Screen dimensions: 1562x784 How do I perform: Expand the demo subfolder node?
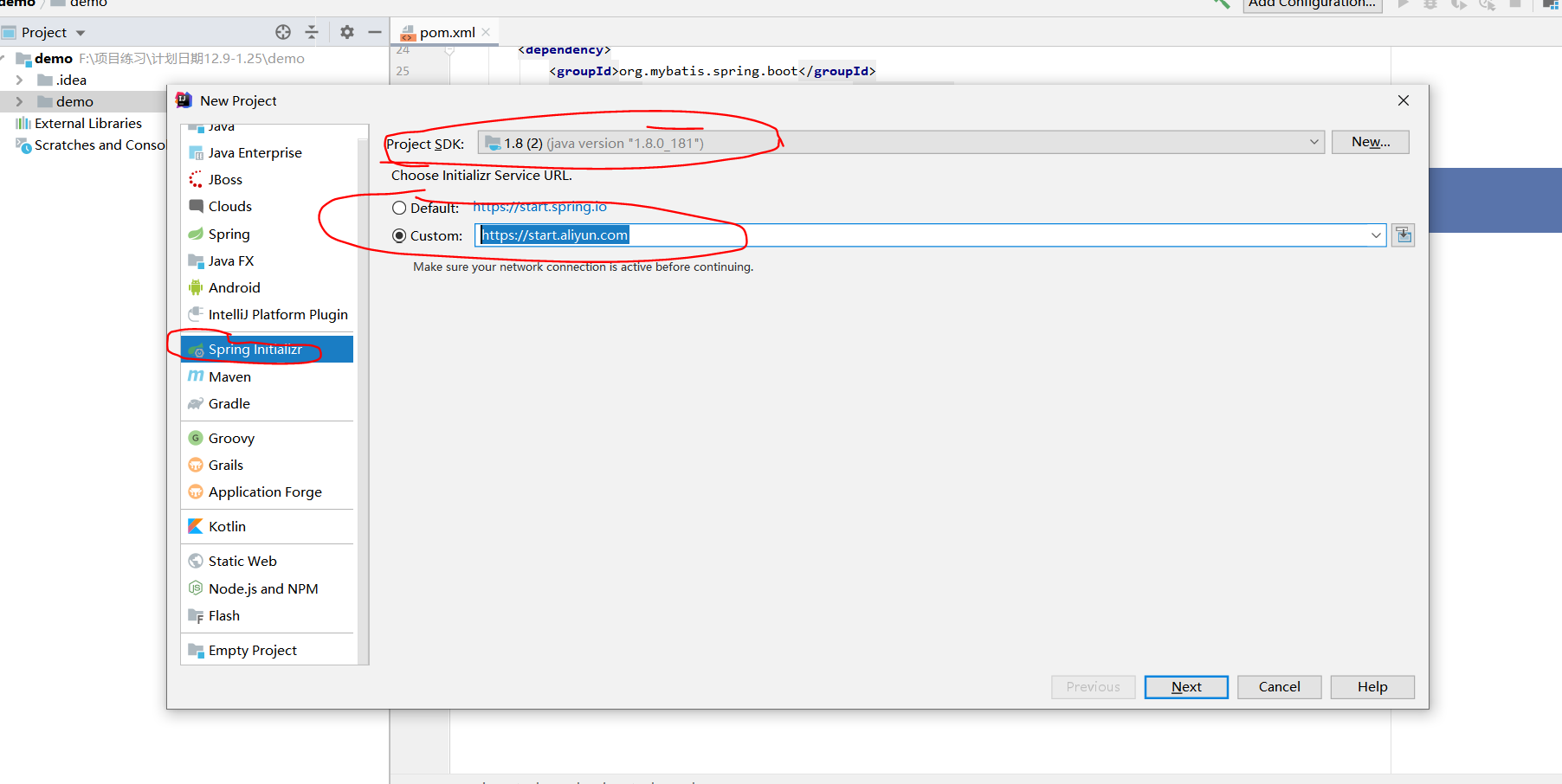19,101
